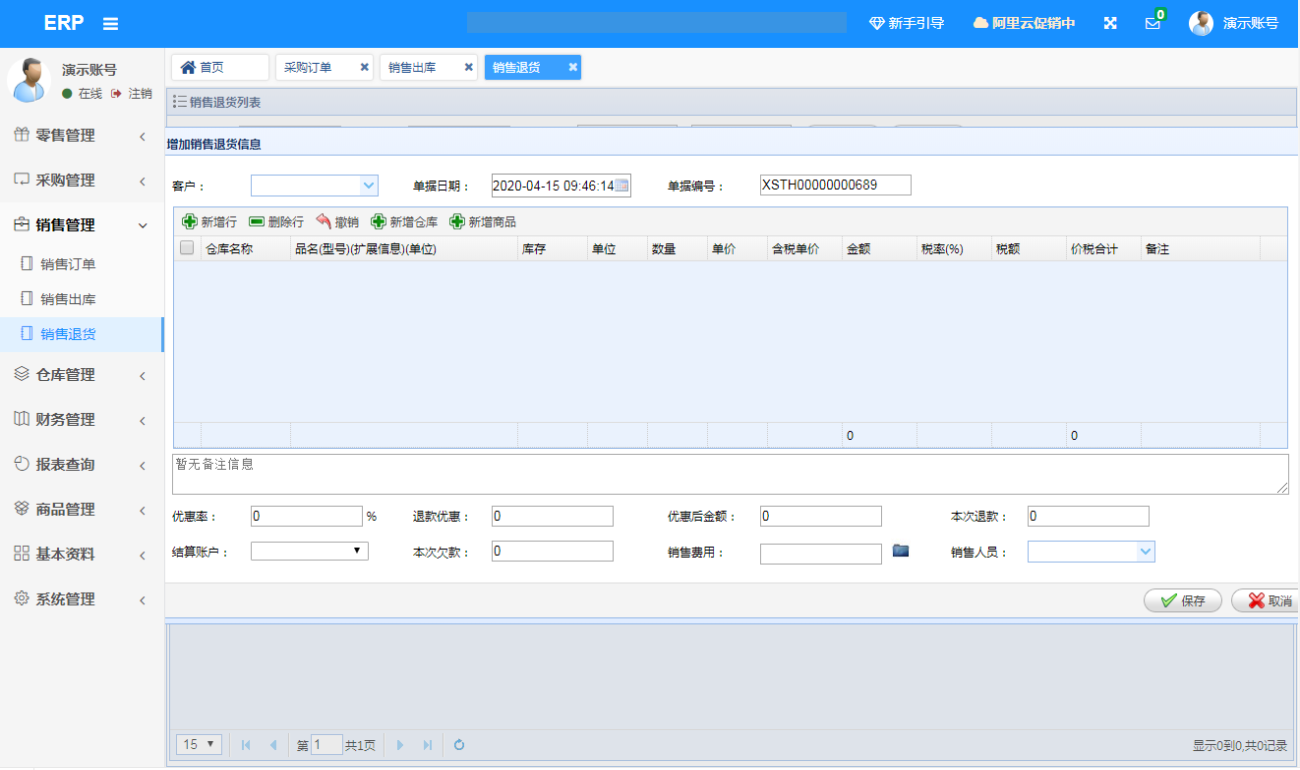Open the mail notifications icon
Image resolution: width=1300 pixels, height=770 pixels.
[x=1153, y=23]
